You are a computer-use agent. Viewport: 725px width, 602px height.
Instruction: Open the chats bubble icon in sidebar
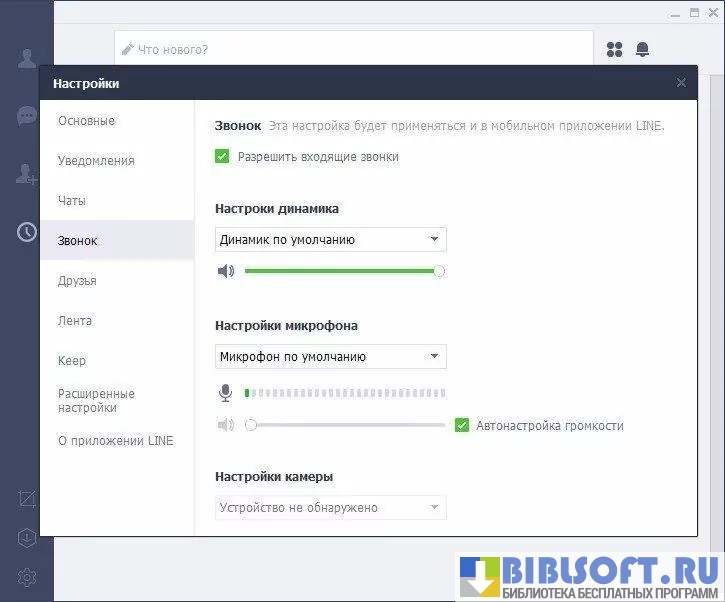[27, 115]
